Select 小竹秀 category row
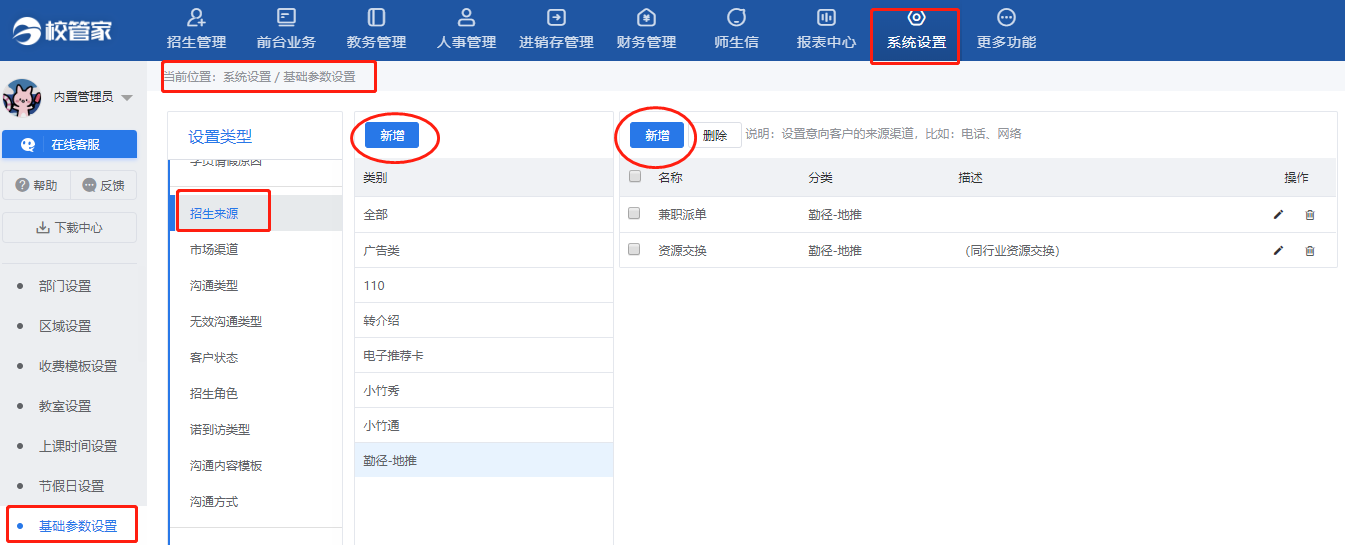Screen dimensions: 1345x545 [x=484, y=390]
